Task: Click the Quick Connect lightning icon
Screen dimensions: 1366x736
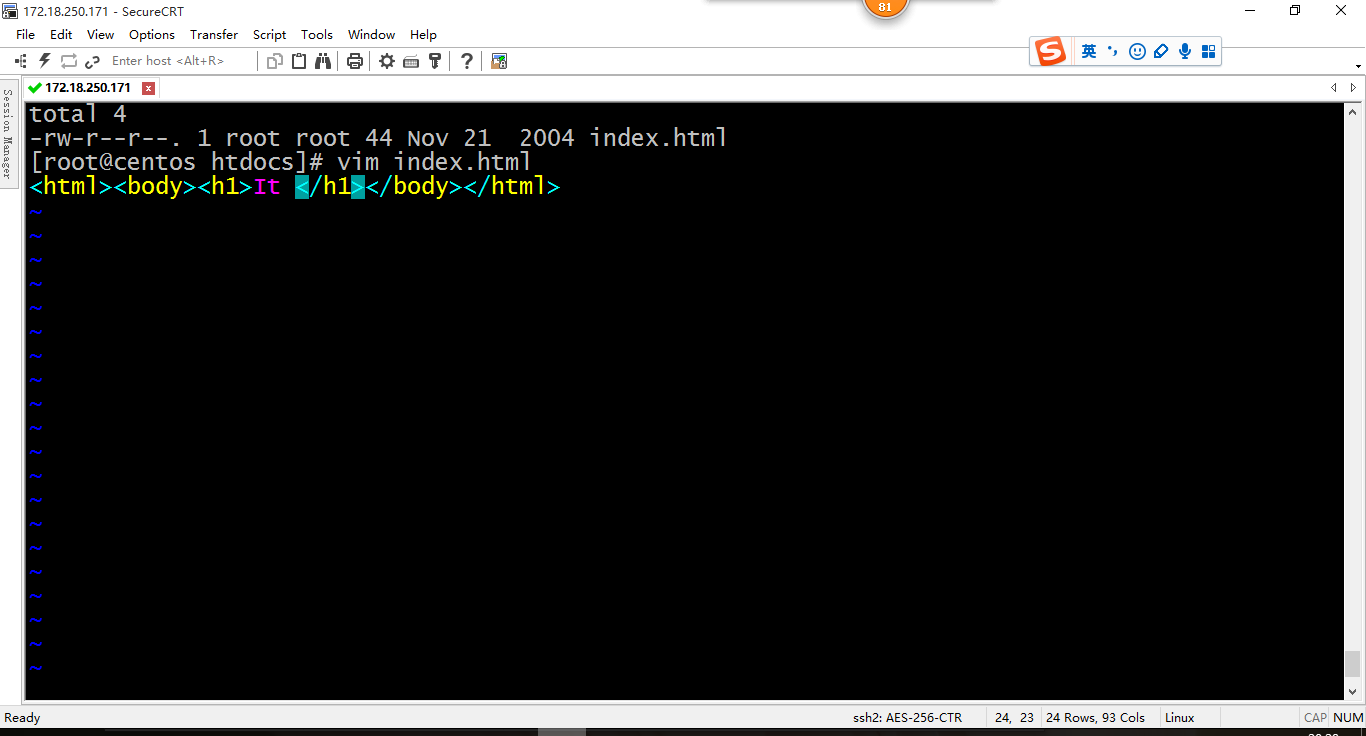Action: pyautogui.click(x=45, y=61)
